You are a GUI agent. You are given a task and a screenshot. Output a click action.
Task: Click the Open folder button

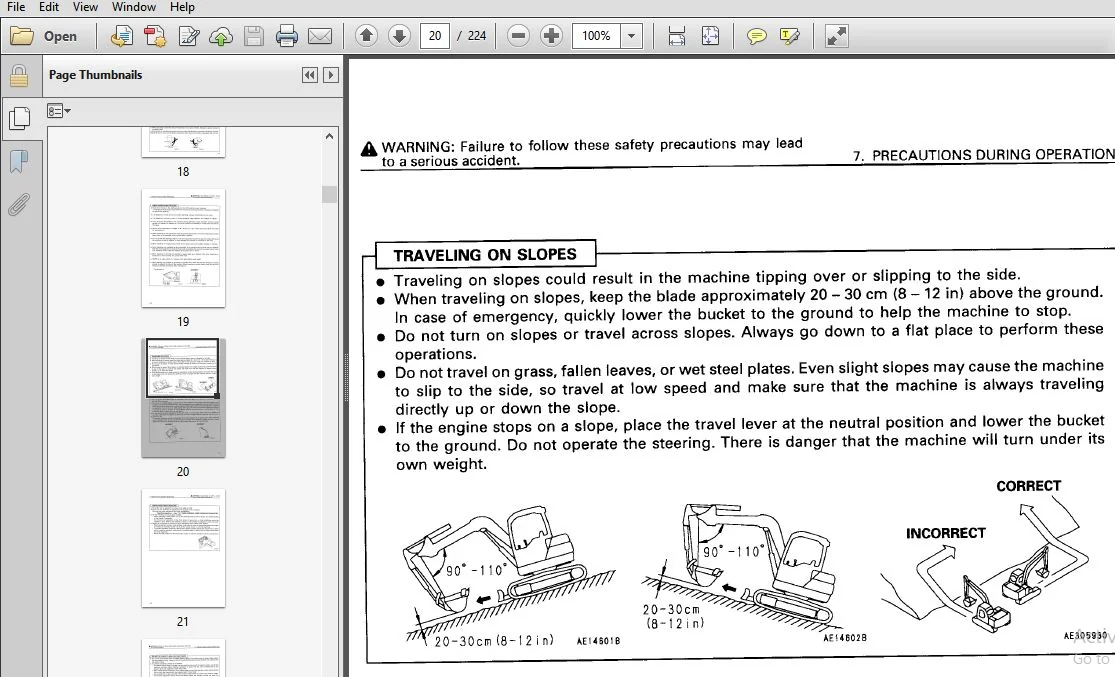44,36
